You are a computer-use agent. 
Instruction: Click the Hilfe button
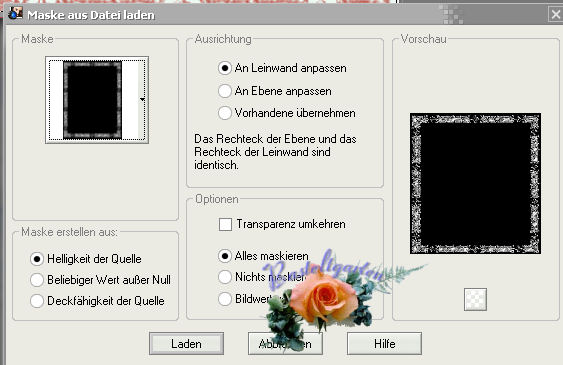click(x=384, y=343)
